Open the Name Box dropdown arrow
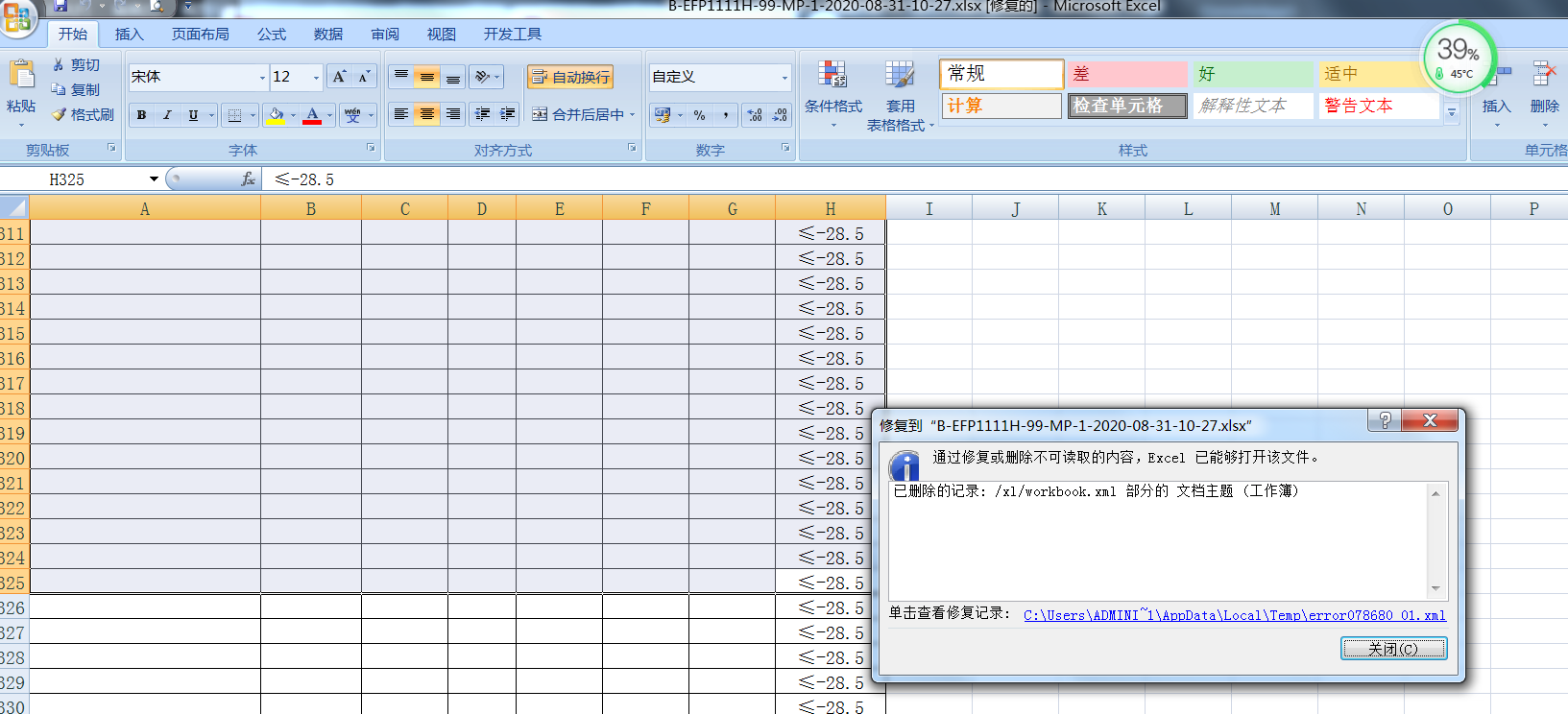This screenshot has width=1568, height=714. [154, 179]
